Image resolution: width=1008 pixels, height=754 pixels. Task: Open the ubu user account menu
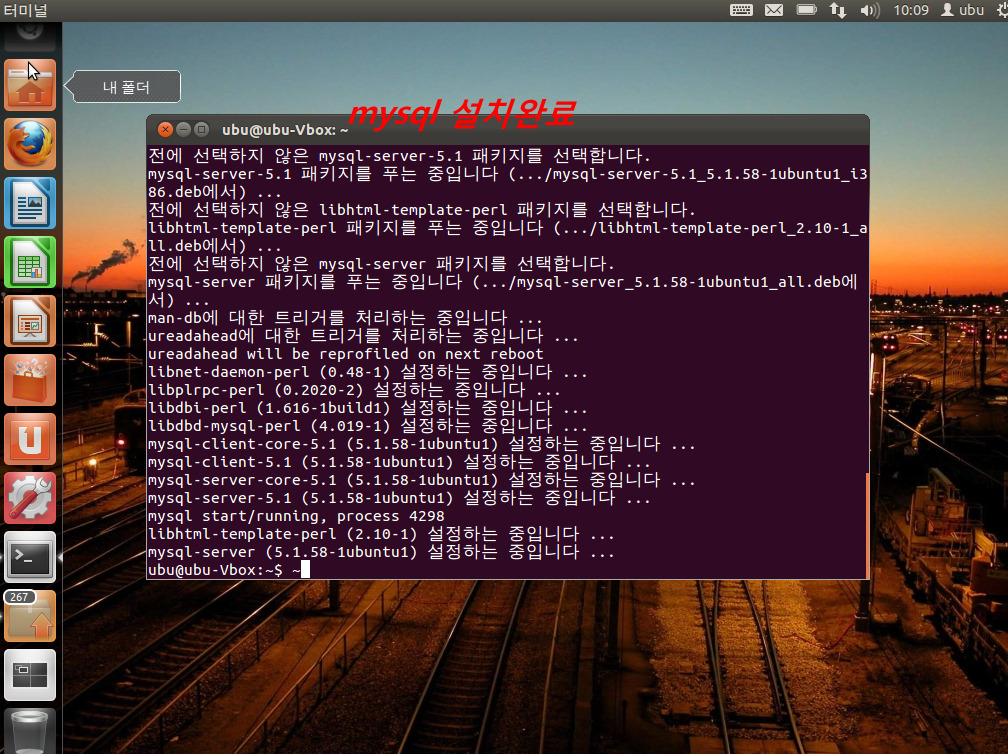pos(962,10)
